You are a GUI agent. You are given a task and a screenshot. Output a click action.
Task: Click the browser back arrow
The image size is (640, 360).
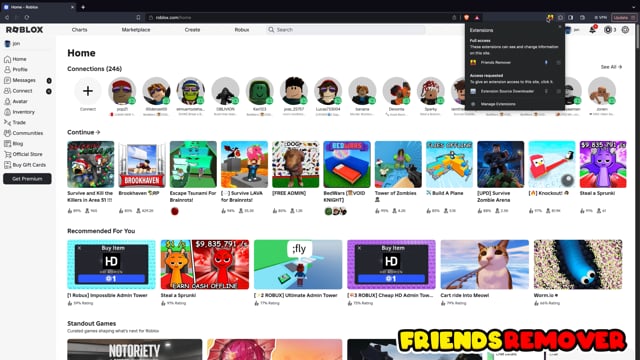[x=7, y=18]
